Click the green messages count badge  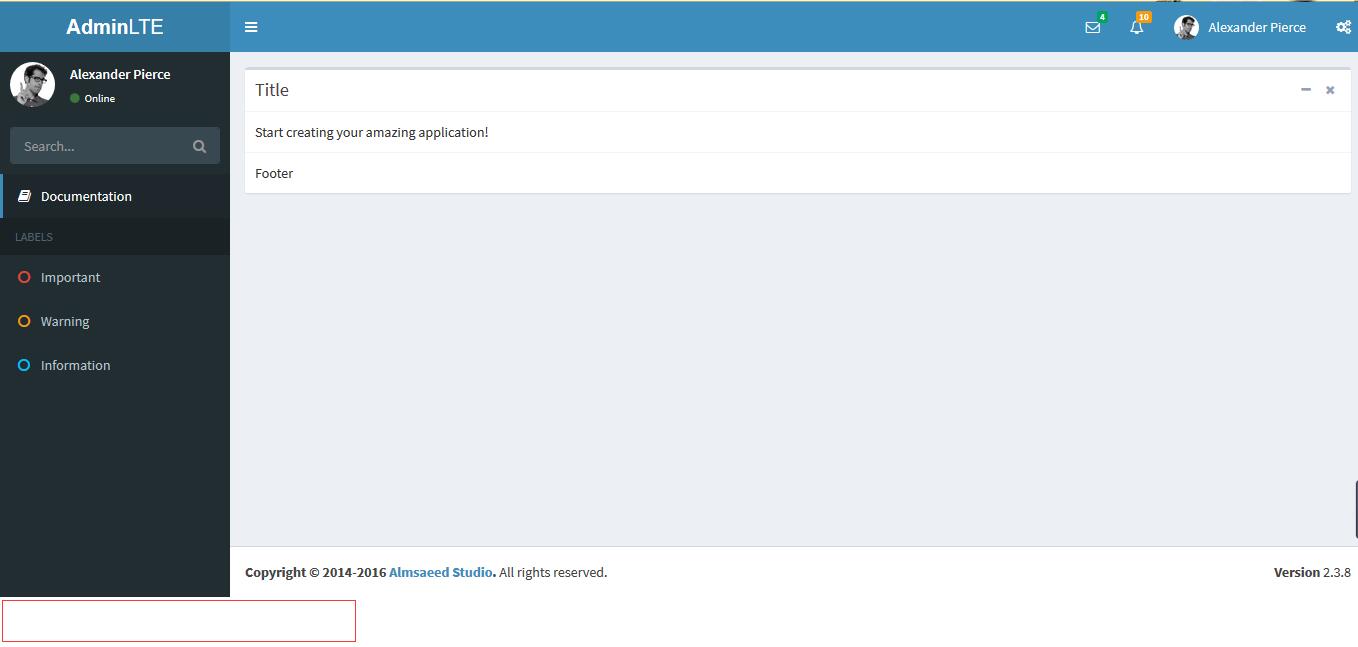tap(1102, 17)
